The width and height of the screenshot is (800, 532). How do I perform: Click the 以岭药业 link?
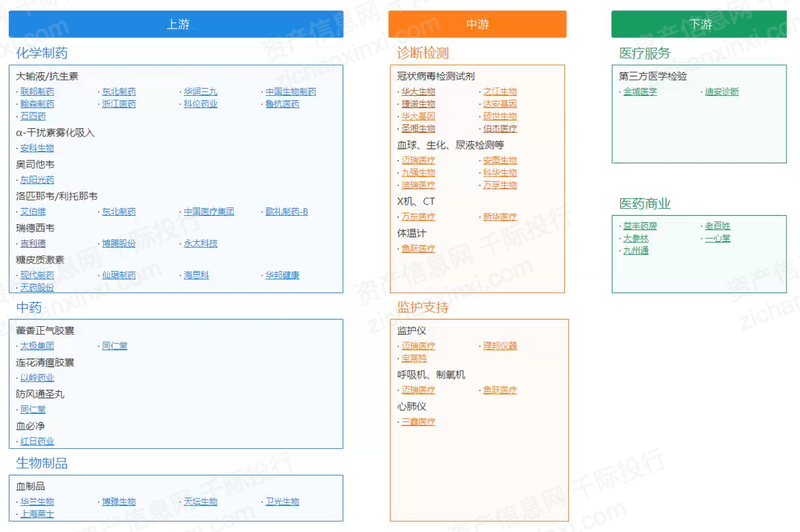point(37,377)
